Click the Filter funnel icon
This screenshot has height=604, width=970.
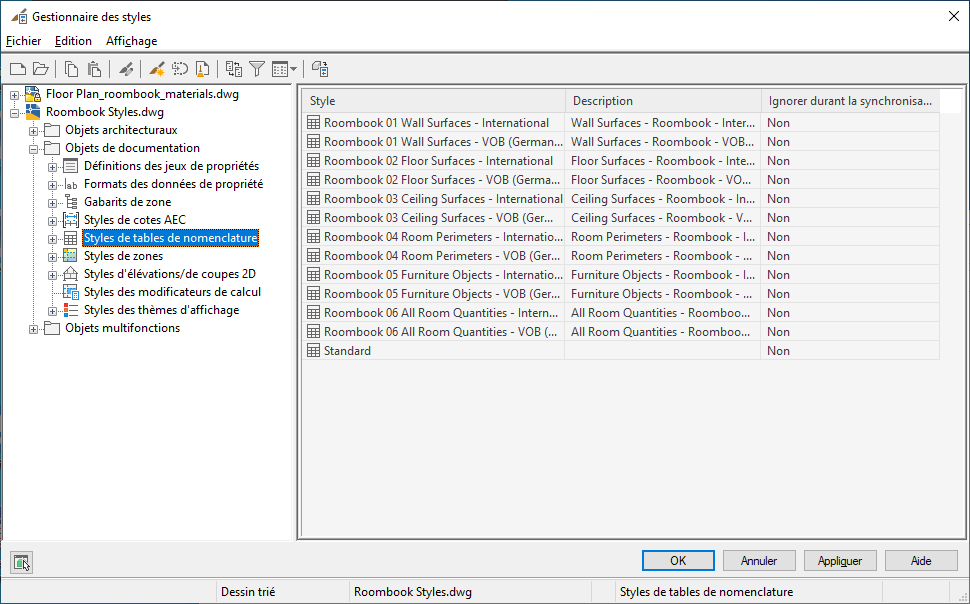click(257, 69)
